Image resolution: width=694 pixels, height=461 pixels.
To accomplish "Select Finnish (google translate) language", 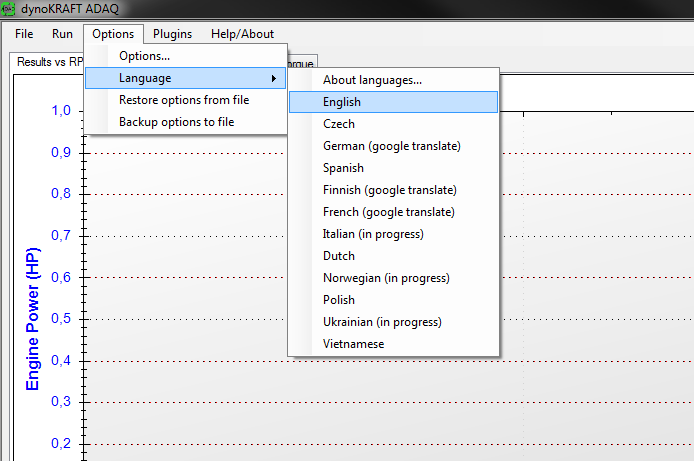I will click(393, 190).
